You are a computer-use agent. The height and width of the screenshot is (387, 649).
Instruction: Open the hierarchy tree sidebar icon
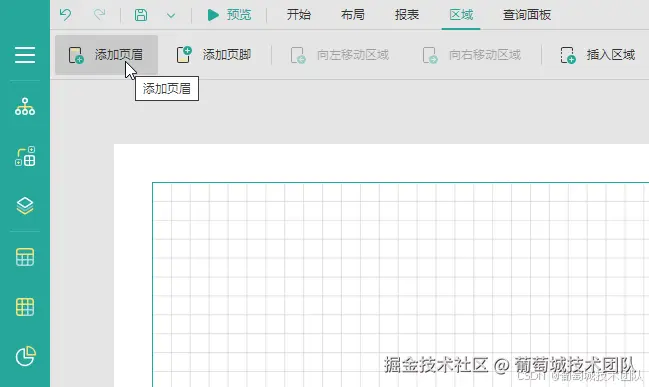(25, 106)
